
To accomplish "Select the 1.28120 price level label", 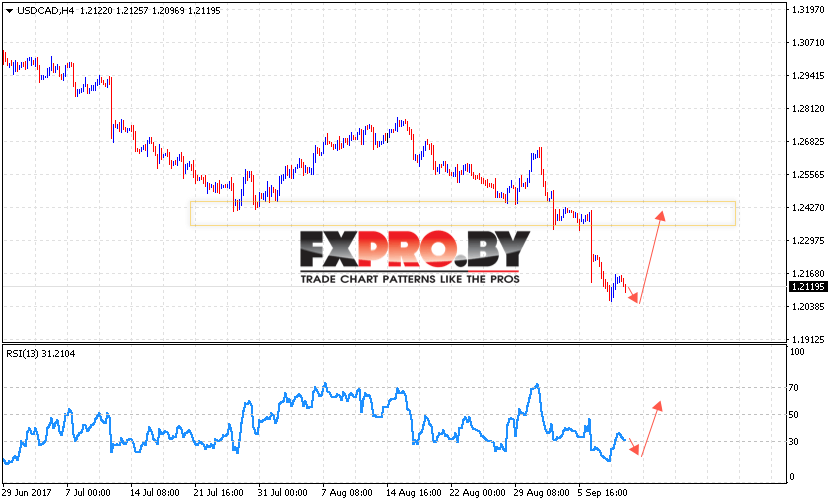I will point(808,108).
